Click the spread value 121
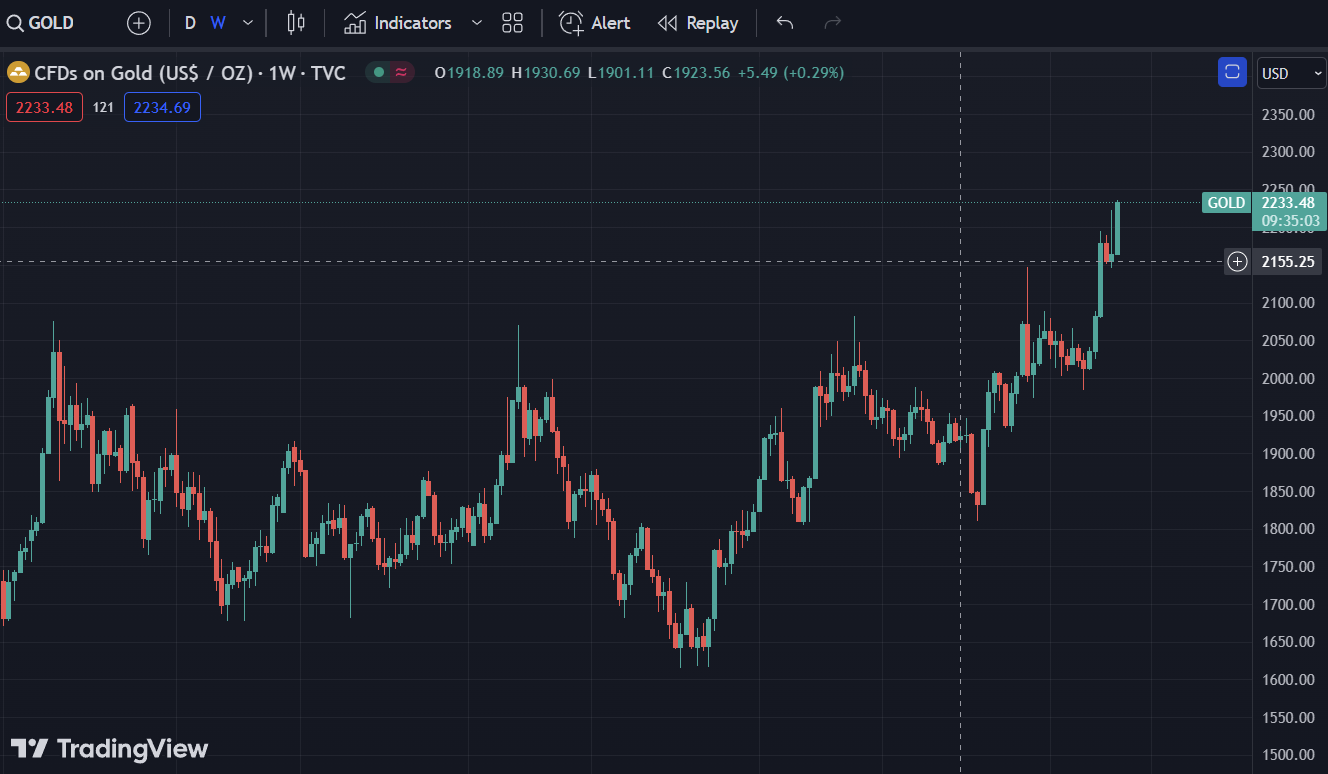 click(103, 107)
